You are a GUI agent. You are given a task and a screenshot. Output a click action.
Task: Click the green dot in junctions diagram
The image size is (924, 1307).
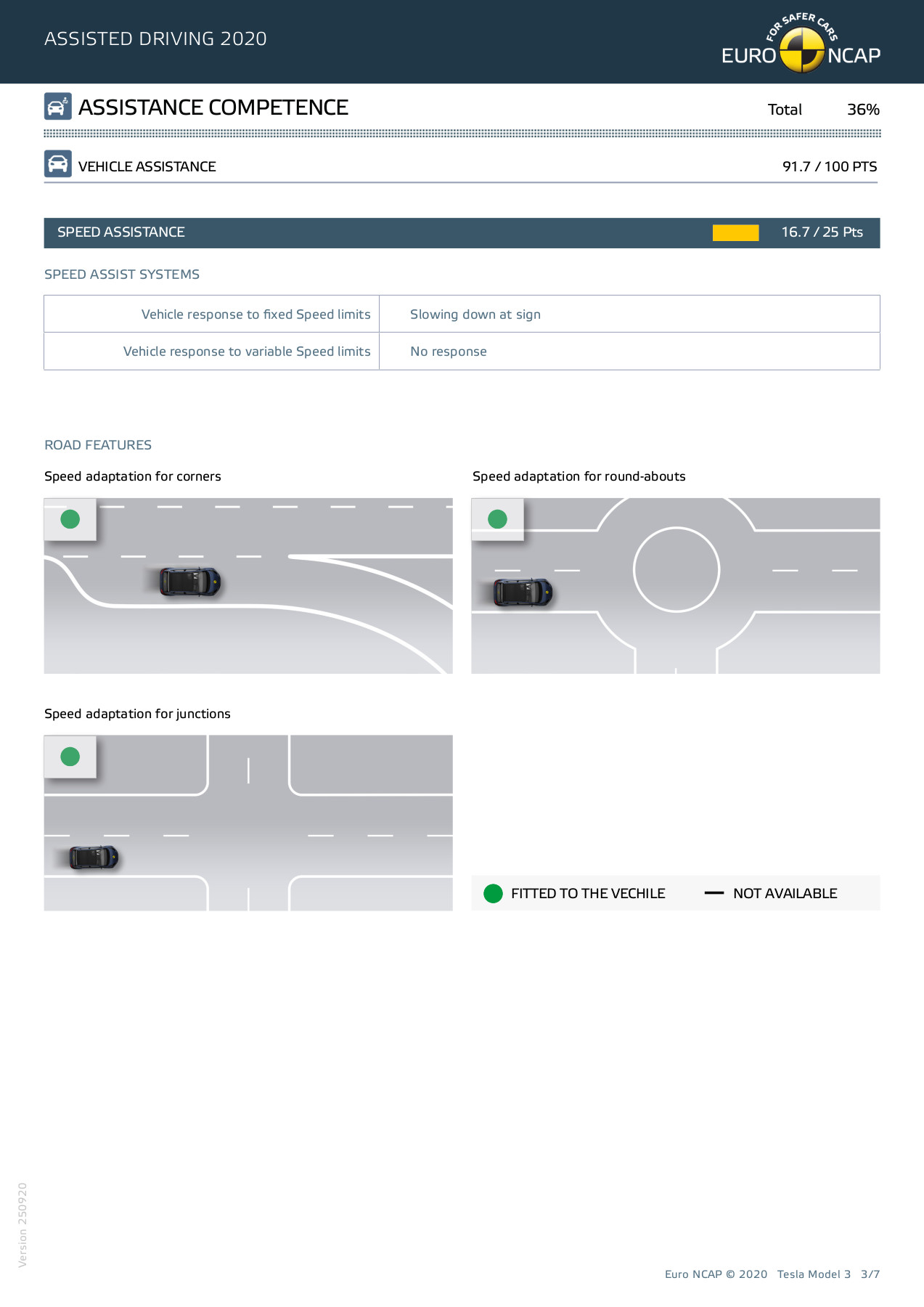(x=70, y=757)
